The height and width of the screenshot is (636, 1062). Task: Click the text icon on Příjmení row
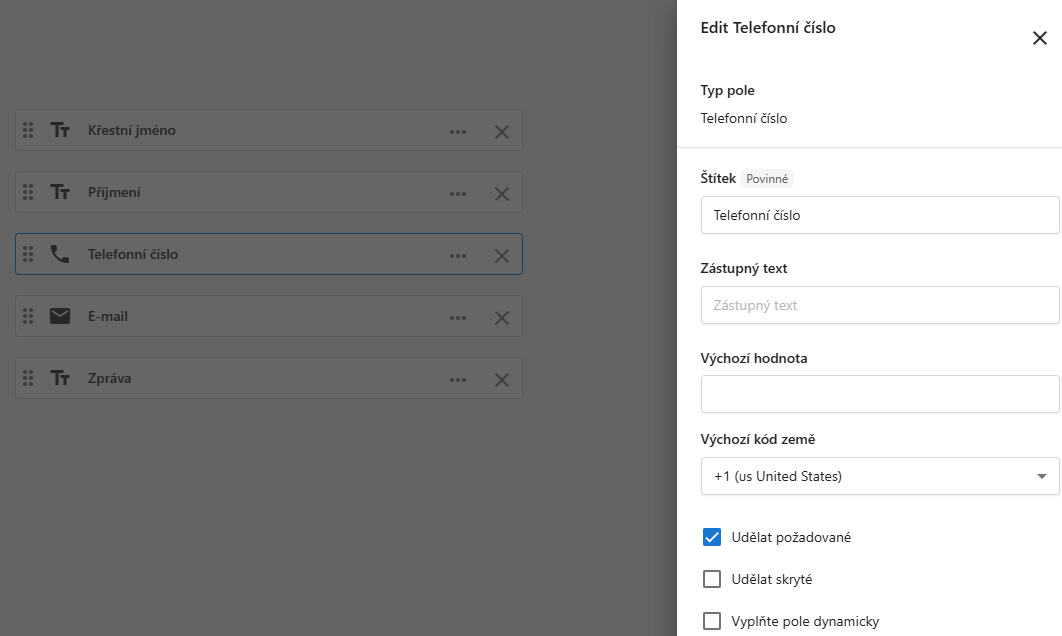click(60, 192)
